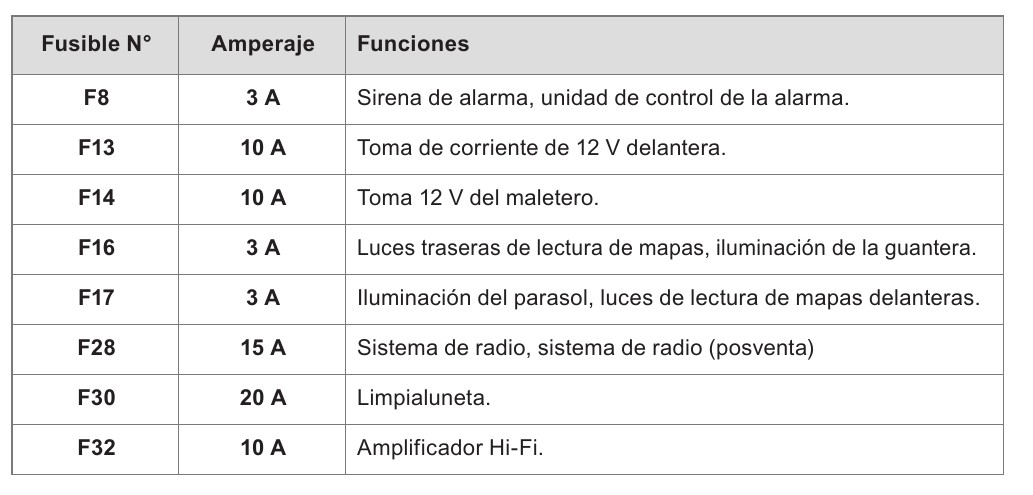Click the 15 A amperage value
The height and width of the screenshot is (495, 1033).
click(263, 348)
